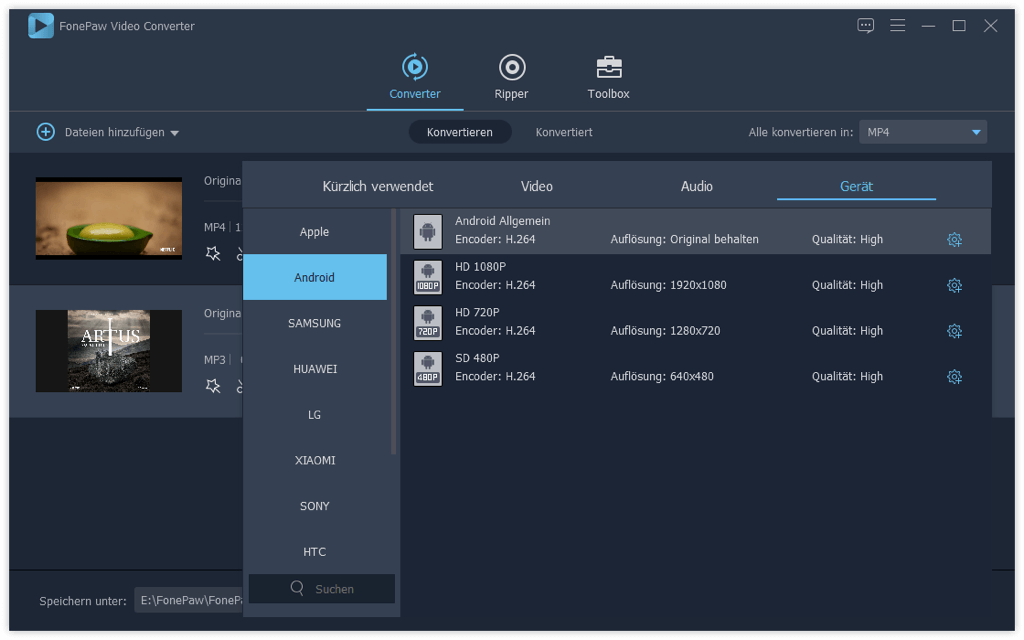The width and height of the screenshot is (1024, 640).
Task: Click the Android Allgemein profile name
Action: [502, 221]
